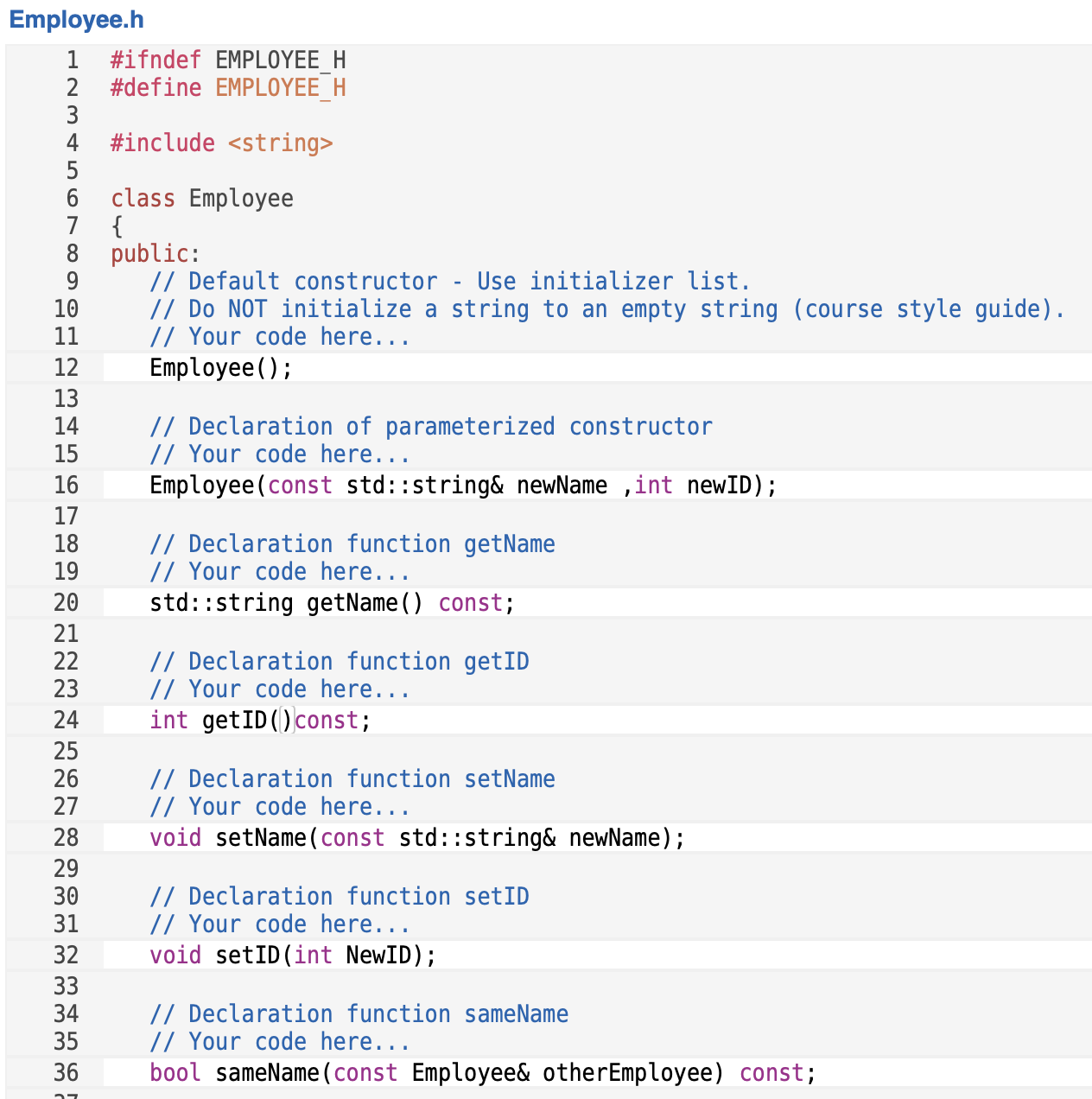
Task: Click the Declaration function getID comment
Action: [340, 661]
